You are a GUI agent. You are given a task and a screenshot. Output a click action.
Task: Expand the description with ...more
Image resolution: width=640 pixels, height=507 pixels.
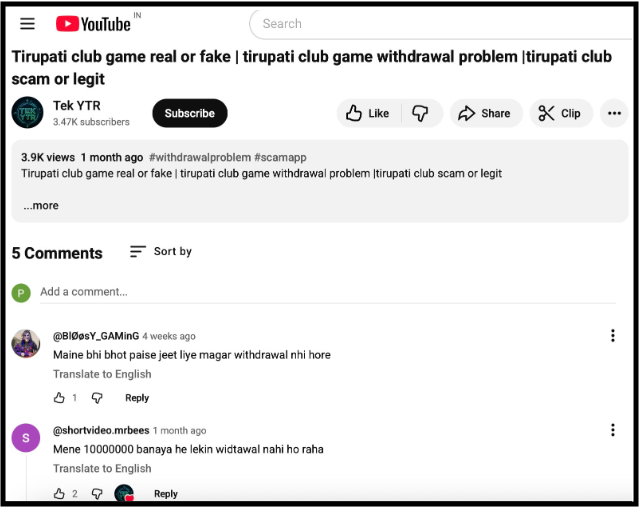click(x=41, y=205)
